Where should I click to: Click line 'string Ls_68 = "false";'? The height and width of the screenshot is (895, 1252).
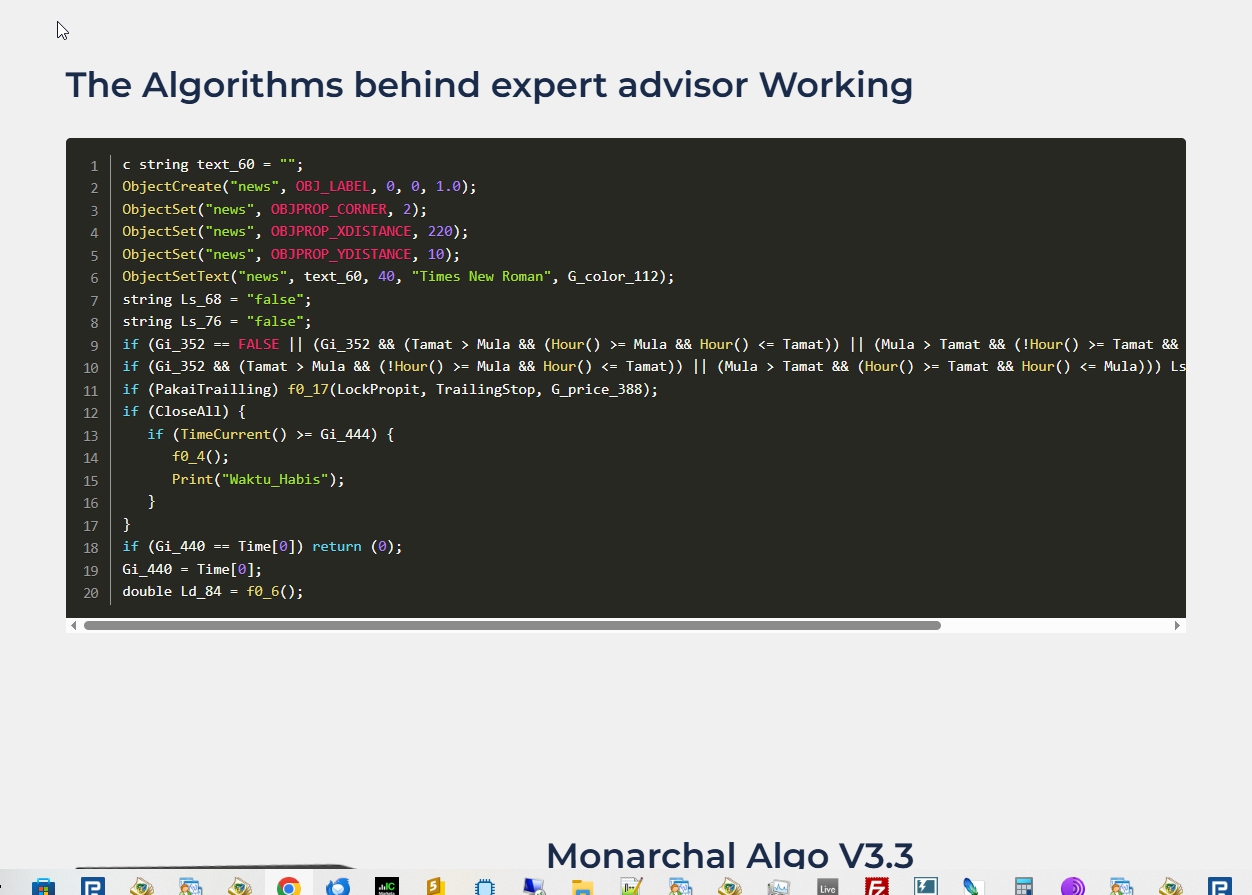pos(217,299)
